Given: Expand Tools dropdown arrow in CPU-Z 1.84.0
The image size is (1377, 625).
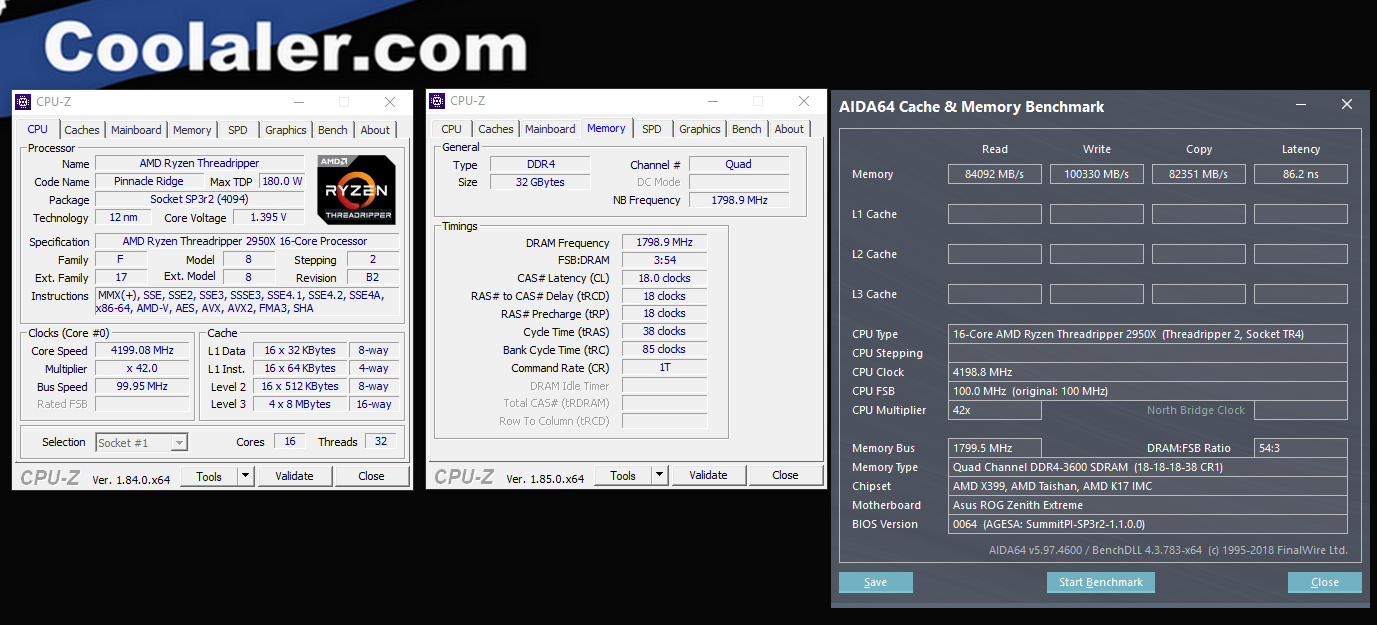Looking at the screenshot, I should click(x=246, y=476).
